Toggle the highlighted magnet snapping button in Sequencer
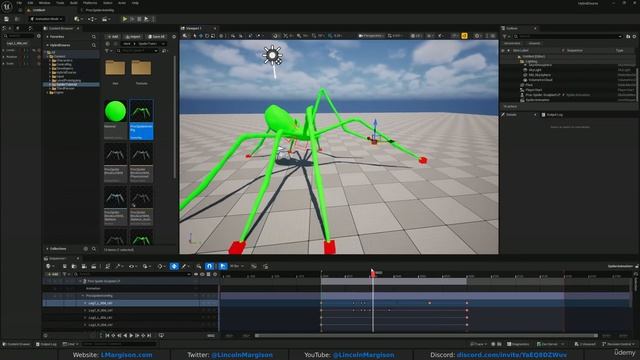 click(x=209, y=266)
